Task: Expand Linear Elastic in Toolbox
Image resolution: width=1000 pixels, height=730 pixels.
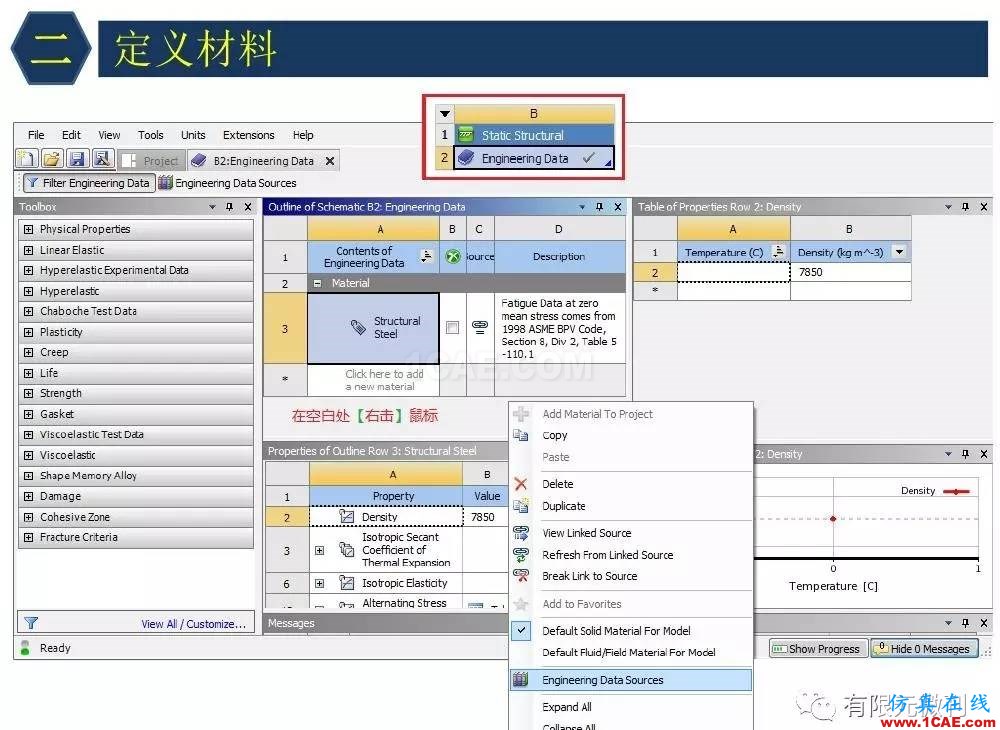Action: (x=29, y=250)
